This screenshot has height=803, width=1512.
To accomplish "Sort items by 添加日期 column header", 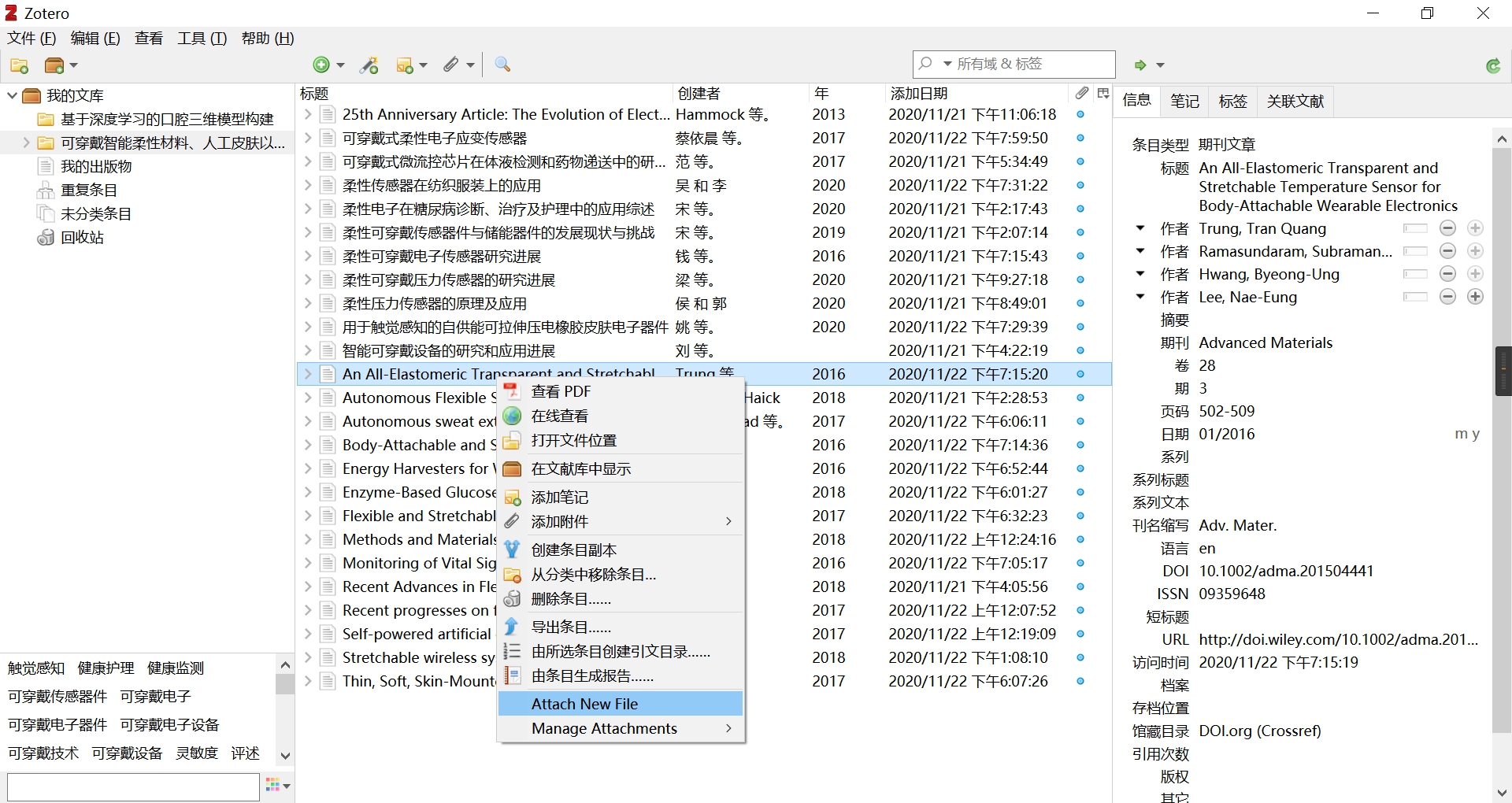I will [x=976, y=93].
